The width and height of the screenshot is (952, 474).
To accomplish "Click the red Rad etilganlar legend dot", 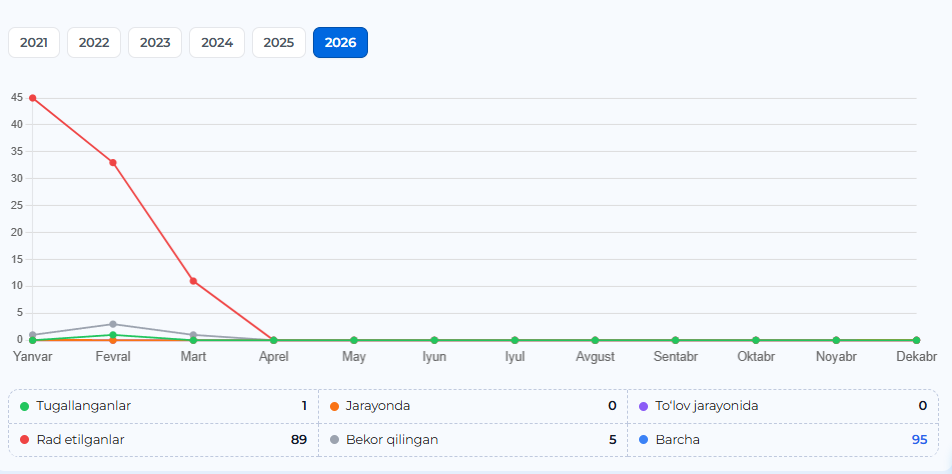I will pos(25,439).
